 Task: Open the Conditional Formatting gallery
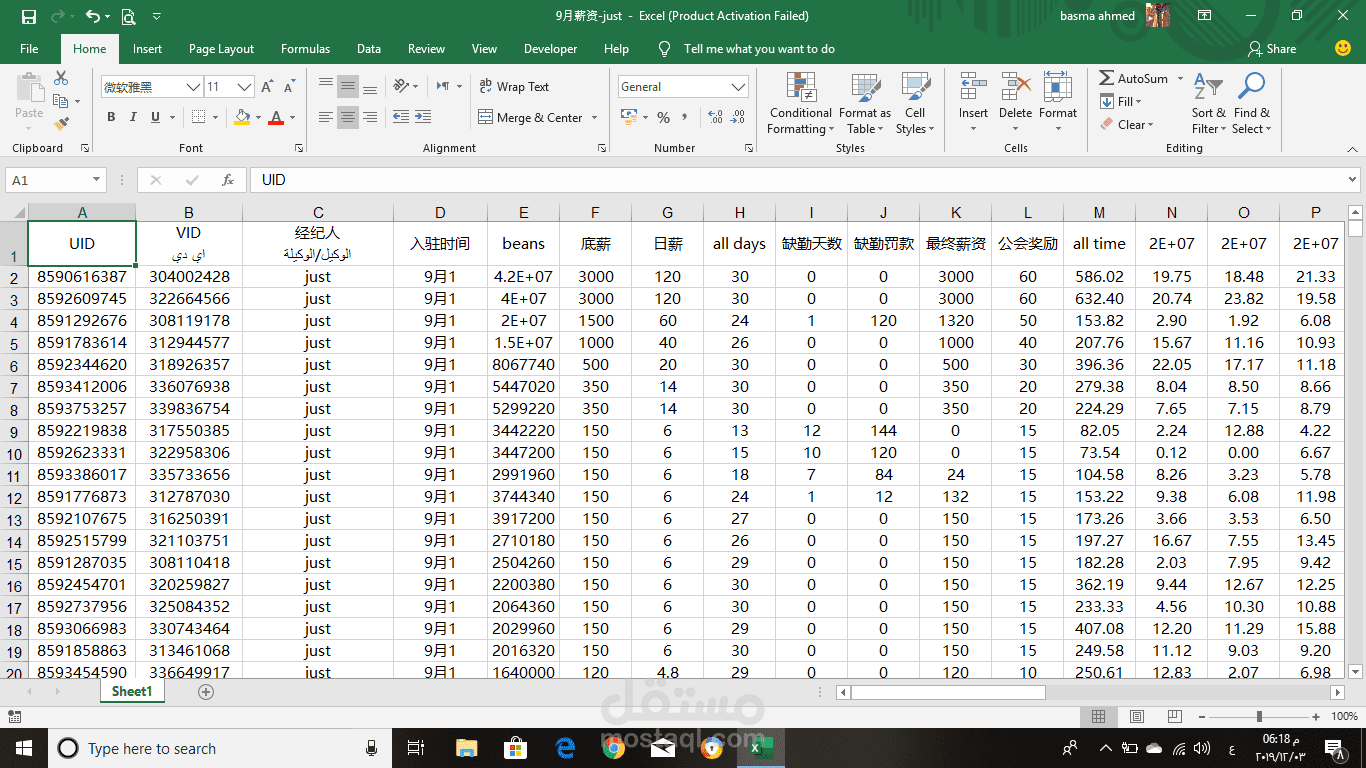(799, 105)
